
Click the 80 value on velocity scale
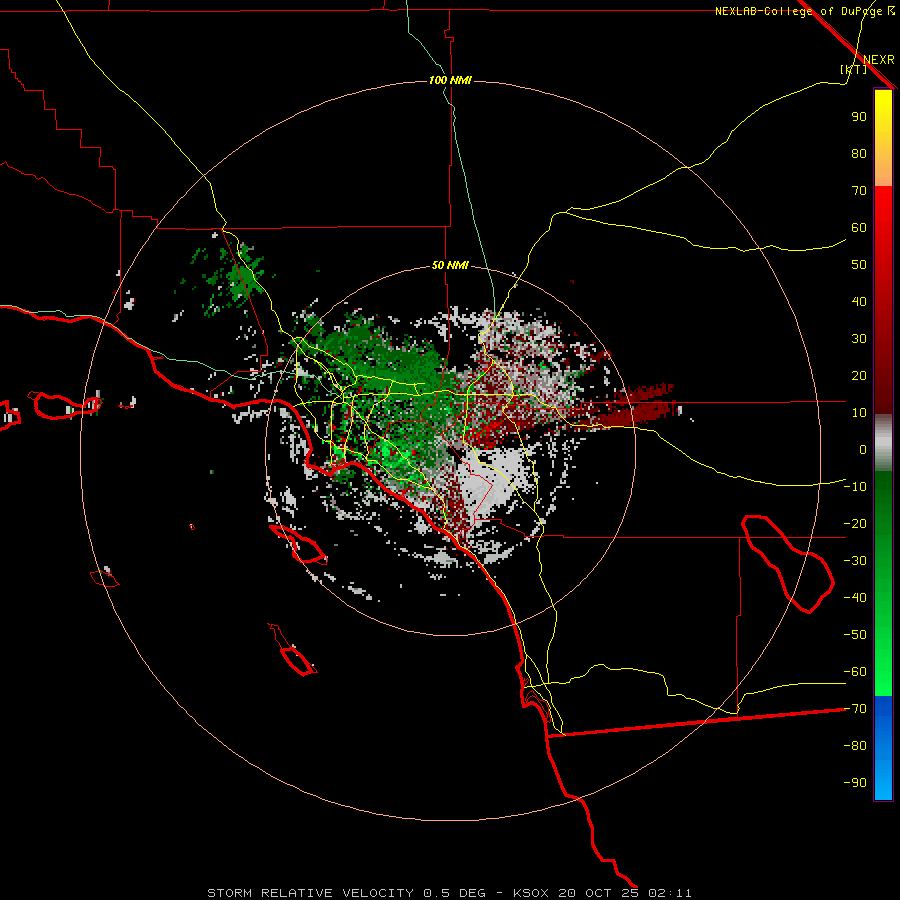click(859, 154)
